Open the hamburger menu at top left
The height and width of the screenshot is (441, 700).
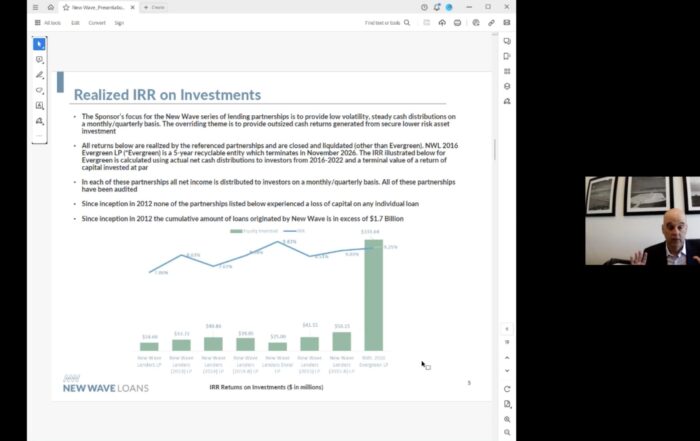(x=36, y=7)
